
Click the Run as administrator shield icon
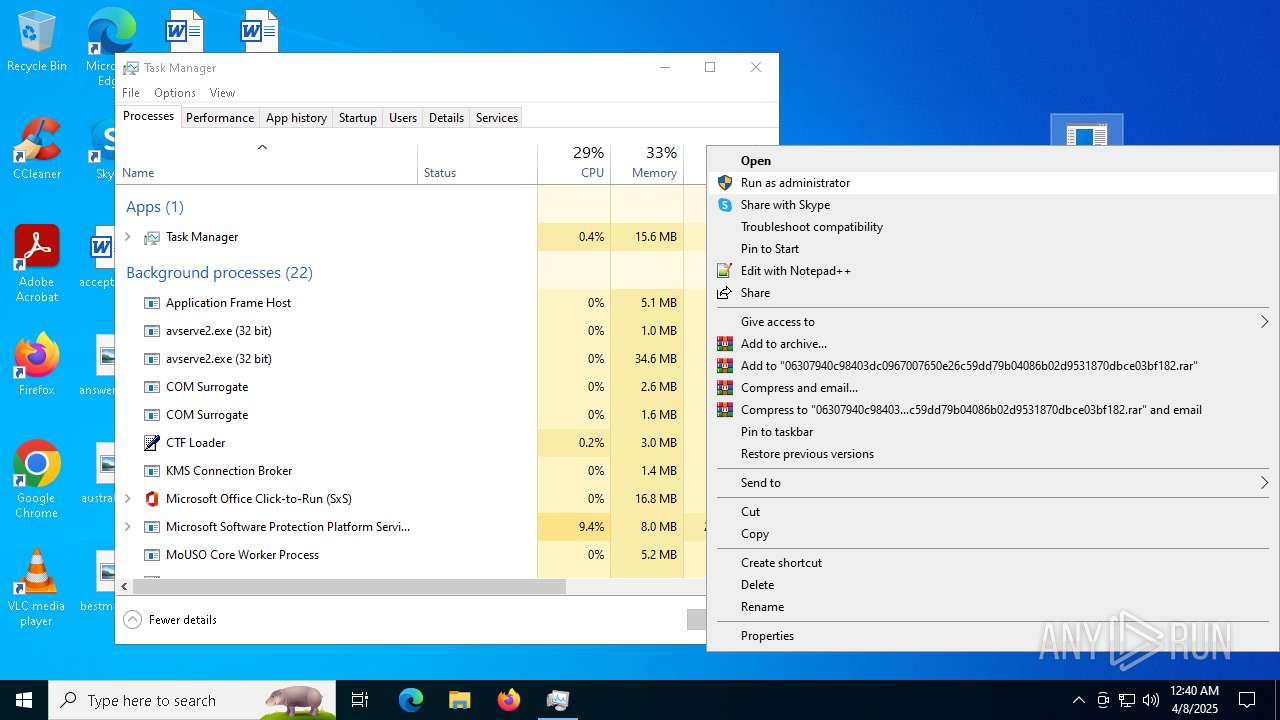coord(725,183)
